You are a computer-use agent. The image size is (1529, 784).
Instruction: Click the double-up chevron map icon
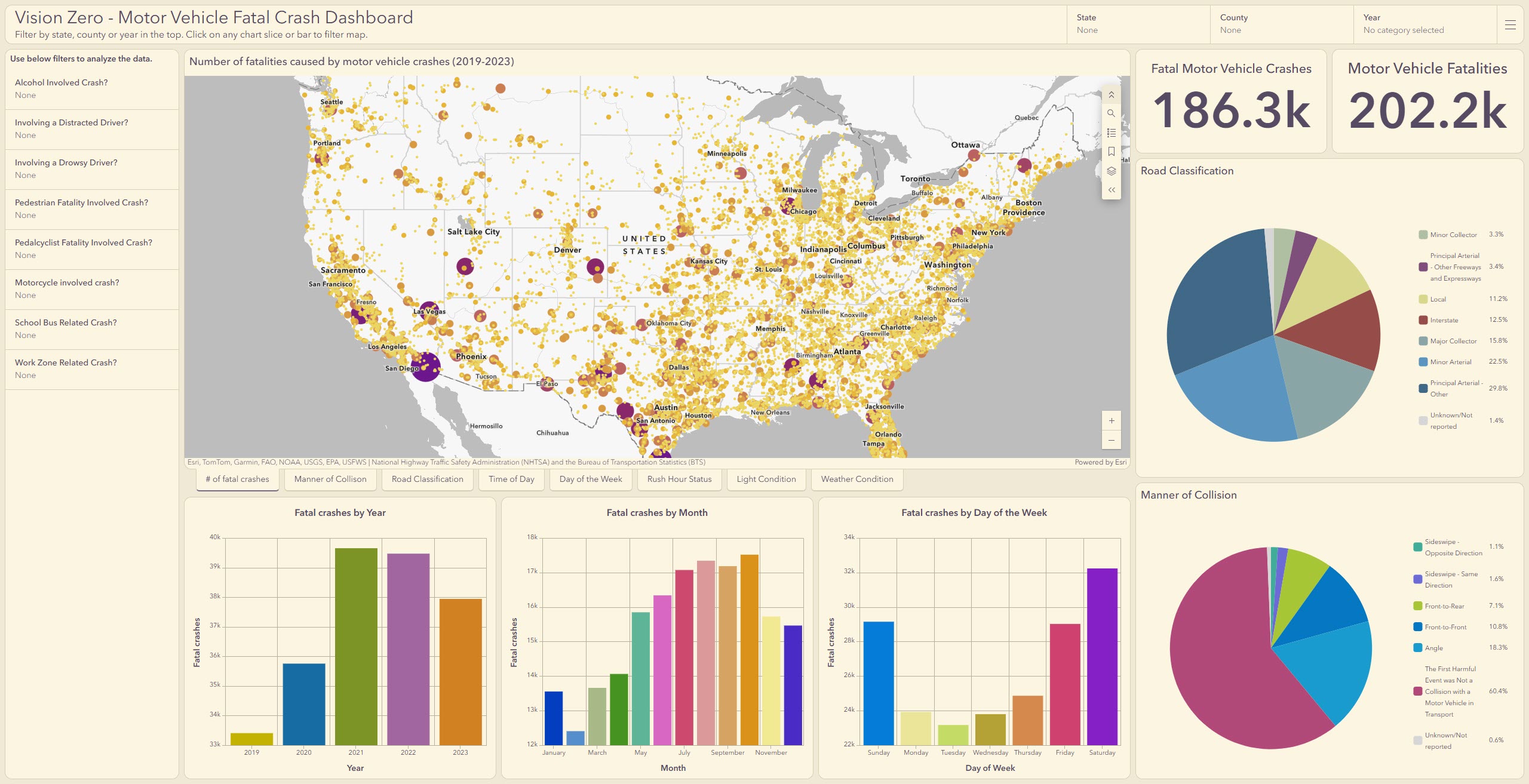click(x=1111, y=95)
